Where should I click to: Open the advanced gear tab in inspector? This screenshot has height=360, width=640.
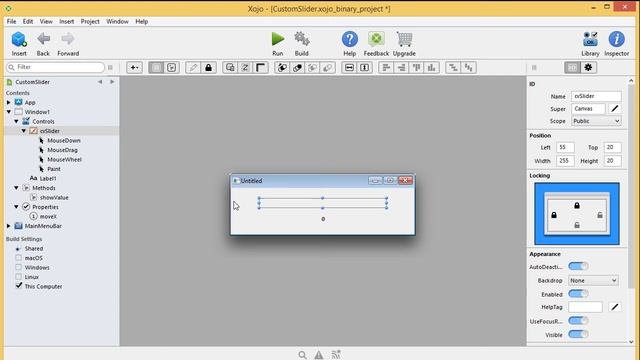588,68
